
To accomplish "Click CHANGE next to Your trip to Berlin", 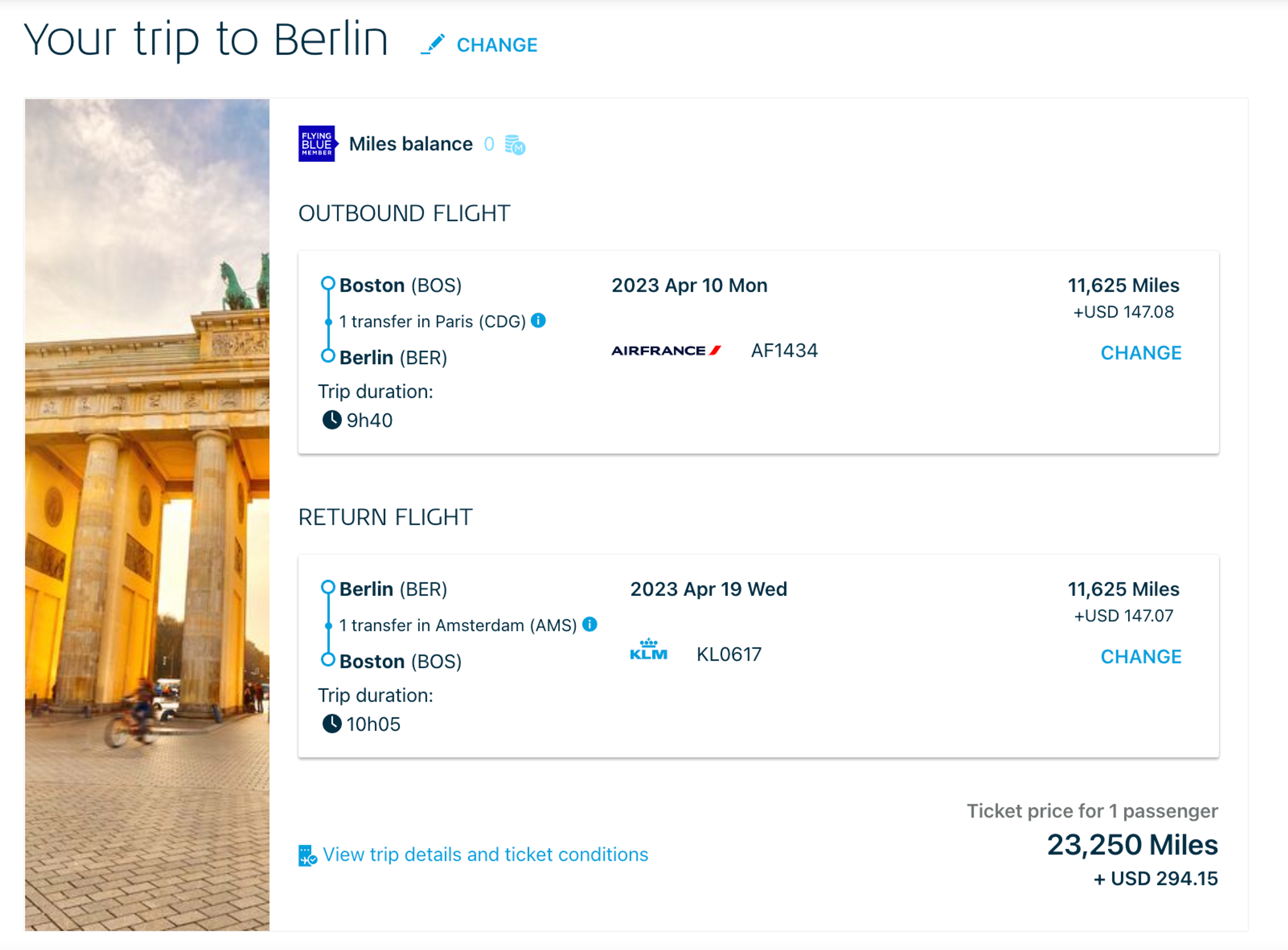I will pos(497,45).
